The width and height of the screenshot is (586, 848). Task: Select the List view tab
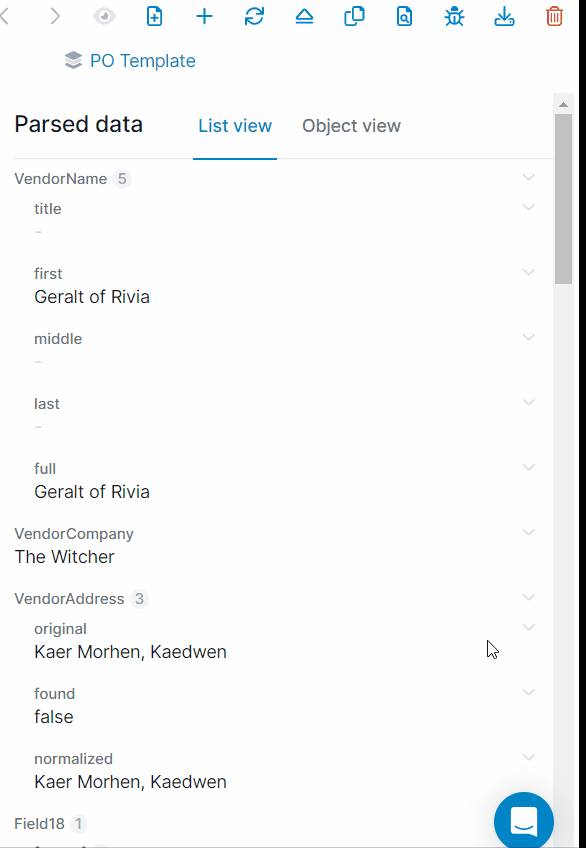click(234, 126)
